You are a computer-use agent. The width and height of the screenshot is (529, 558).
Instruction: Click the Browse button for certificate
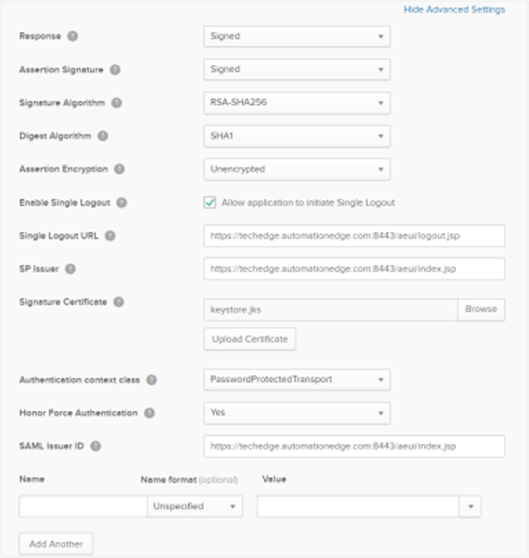coord(481,309)
